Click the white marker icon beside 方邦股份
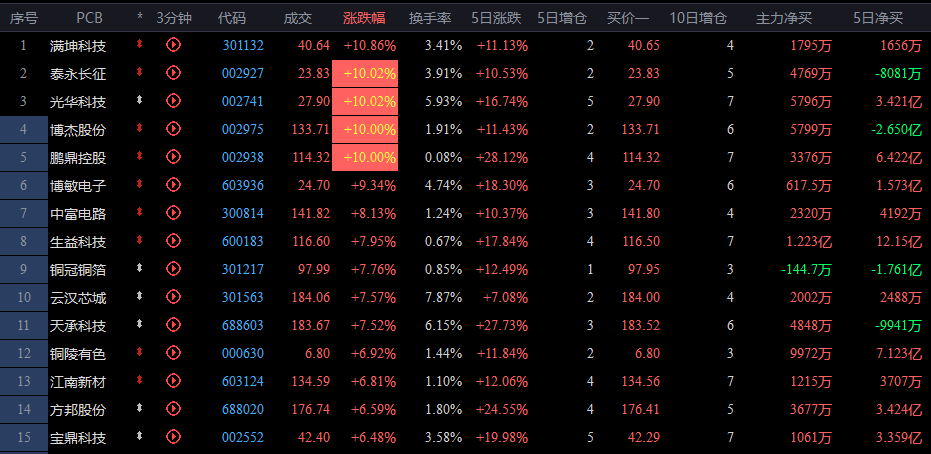931x454 pixels. coord(140,408)
